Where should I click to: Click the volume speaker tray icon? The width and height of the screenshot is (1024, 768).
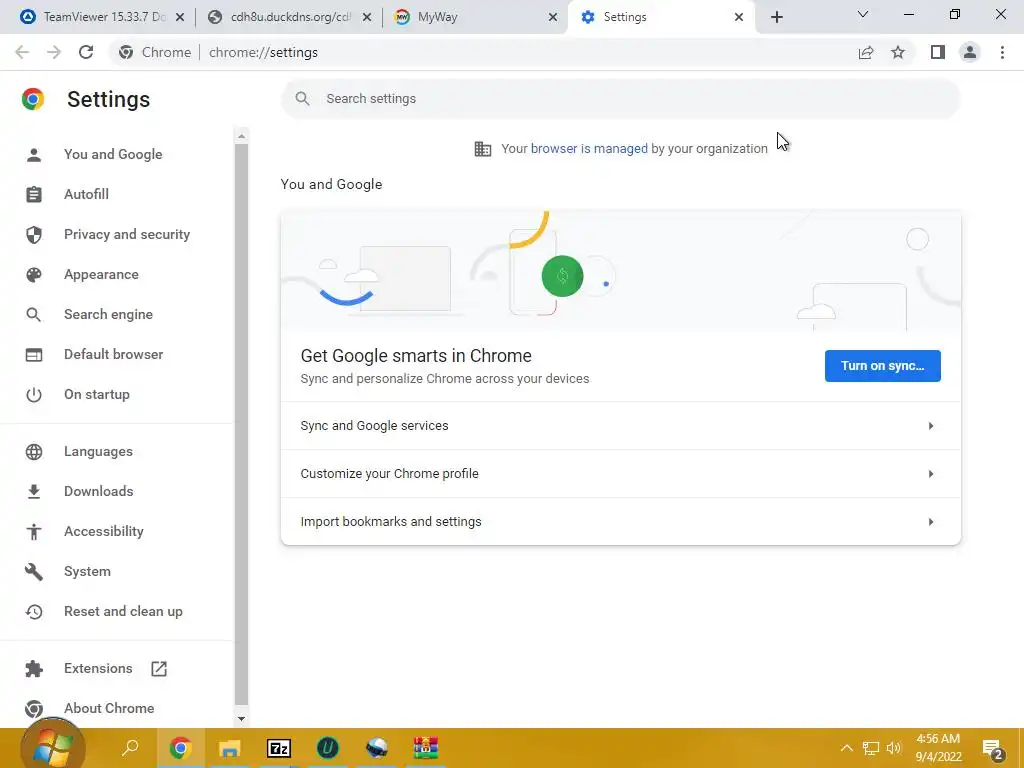894,748
